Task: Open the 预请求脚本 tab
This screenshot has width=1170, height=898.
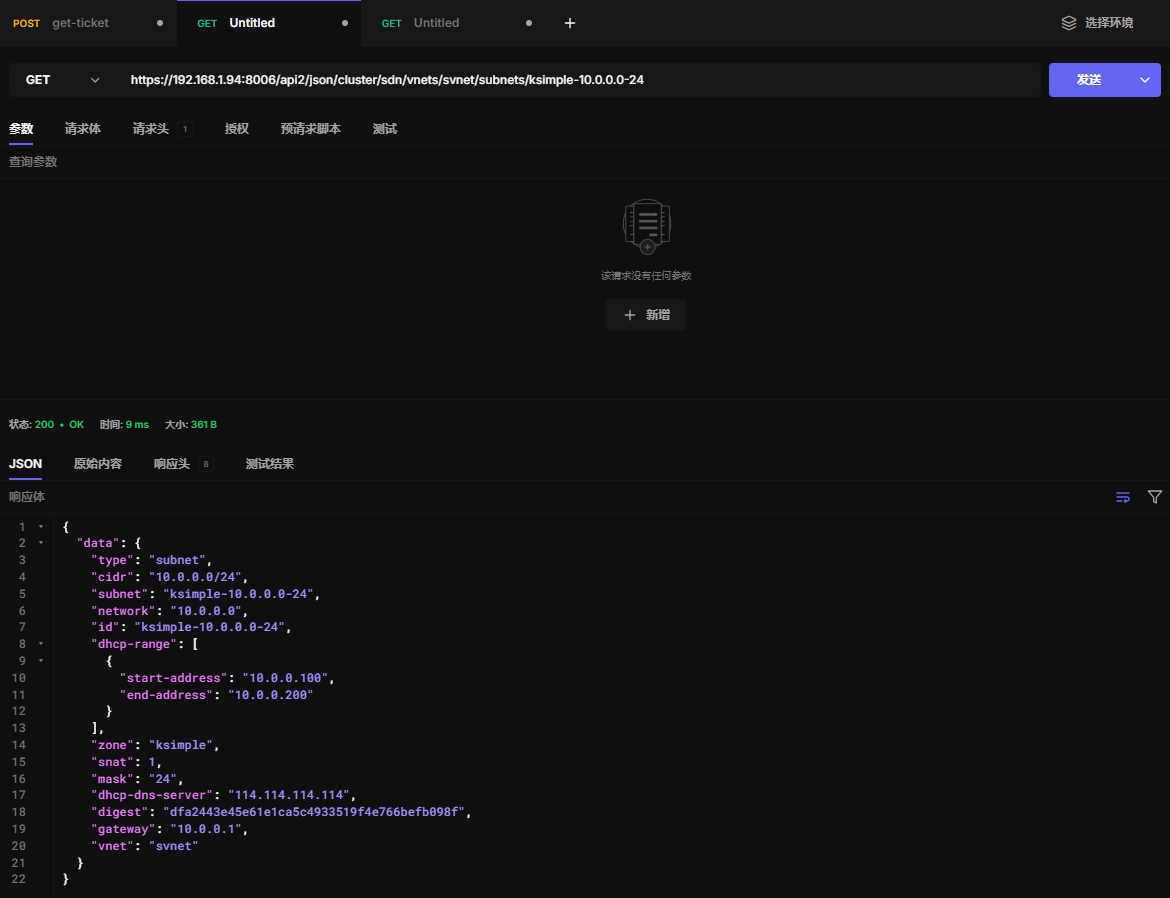Action: [x=310, y=129]
